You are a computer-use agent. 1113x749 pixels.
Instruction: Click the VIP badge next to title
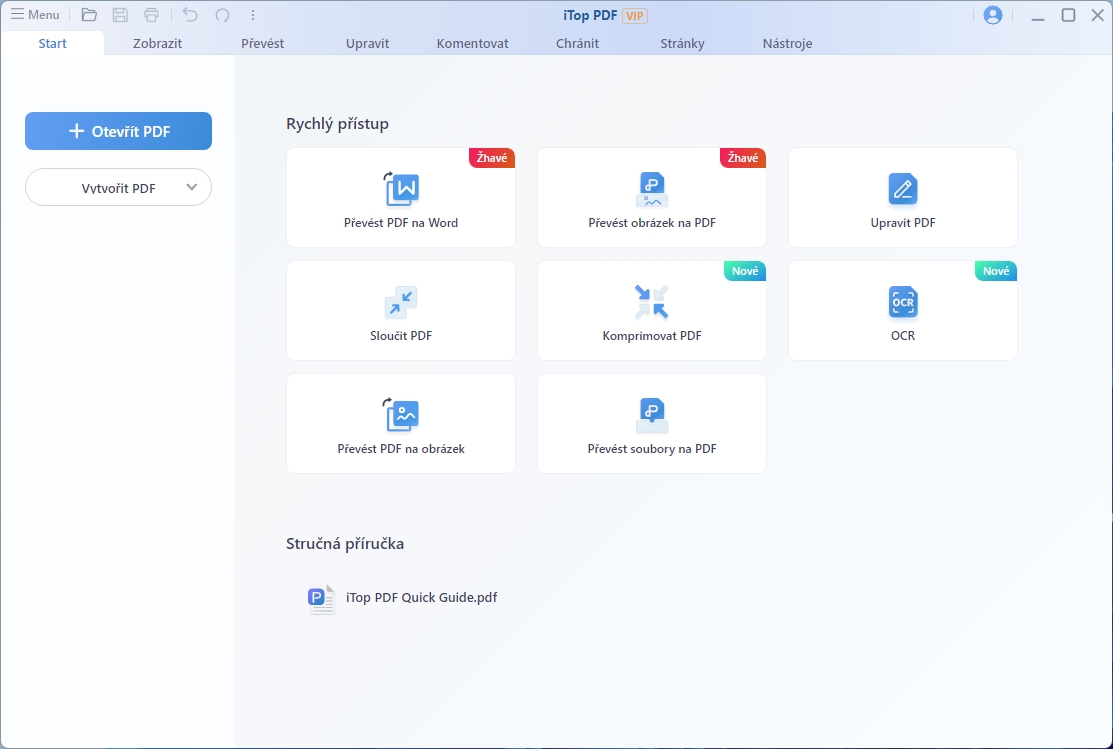click(635, 15)
